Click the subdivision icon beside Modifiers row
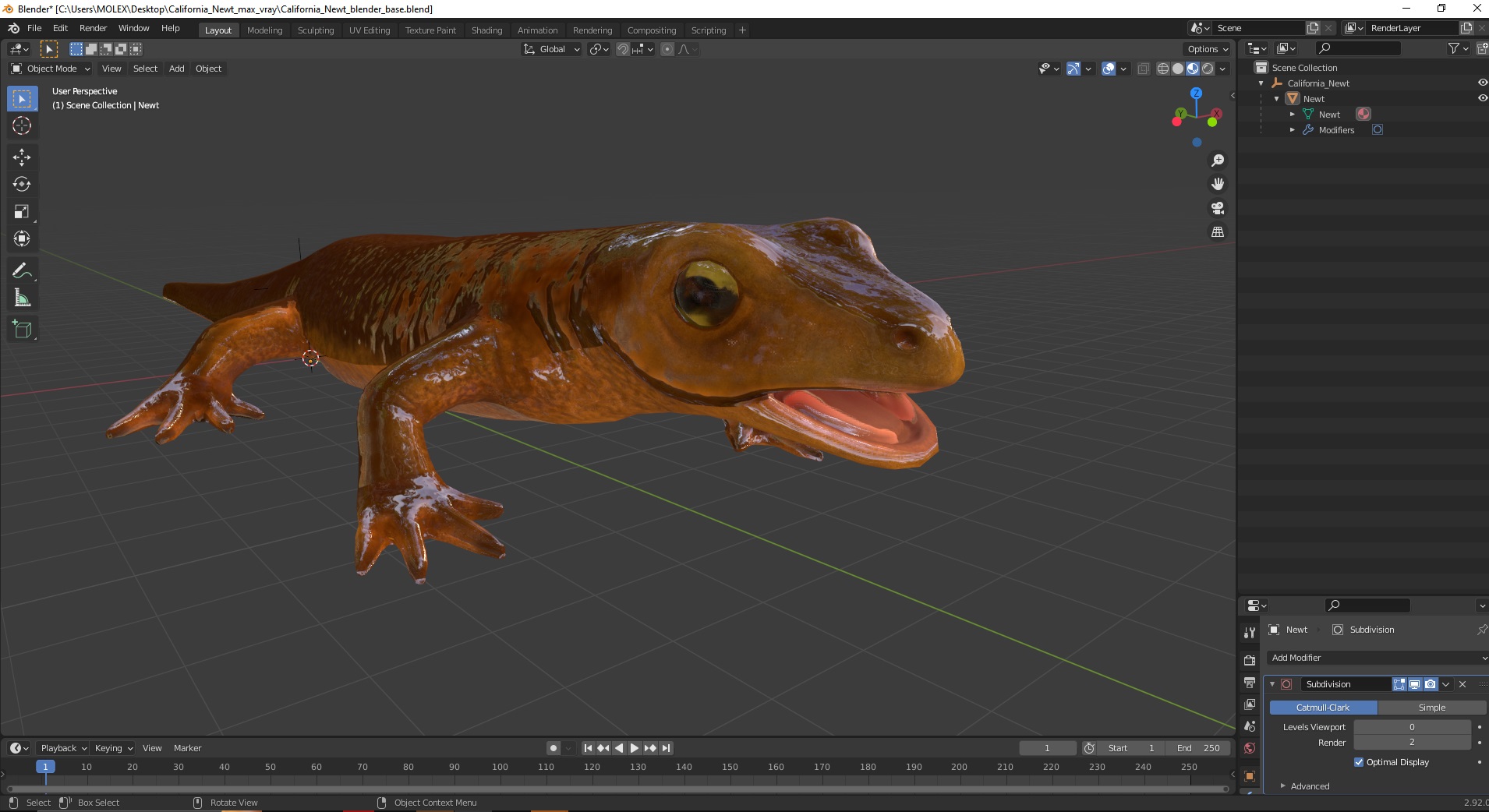Image resolution: width=1489 pixels, height=812 pixels. click(1378, 130)
